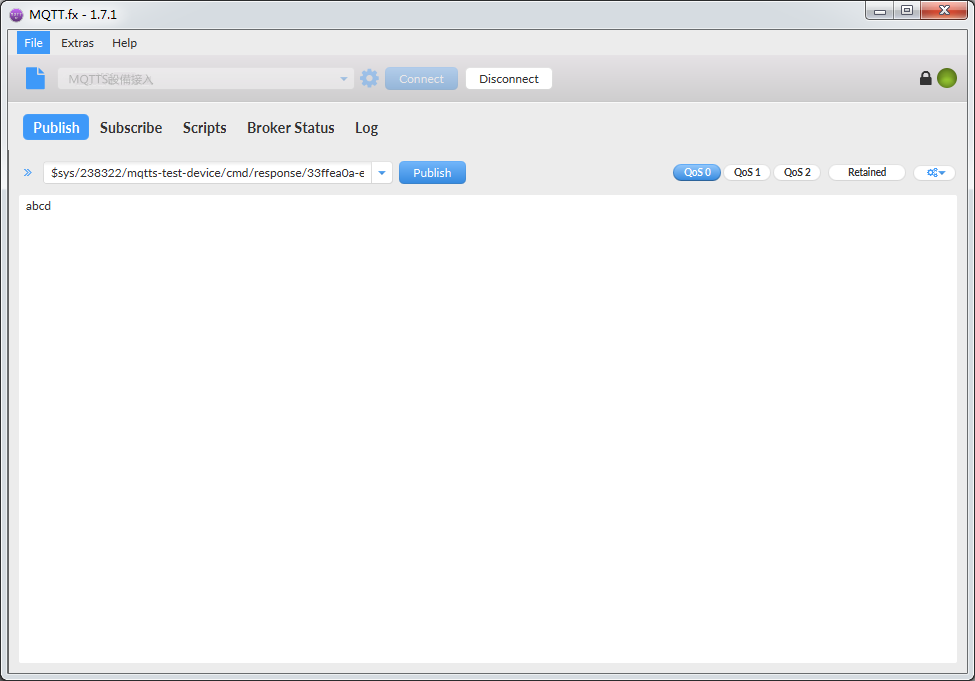Click MQTT.fx app icon in title bar
Viewport: 975px width, 681px height.
(16, 14)
